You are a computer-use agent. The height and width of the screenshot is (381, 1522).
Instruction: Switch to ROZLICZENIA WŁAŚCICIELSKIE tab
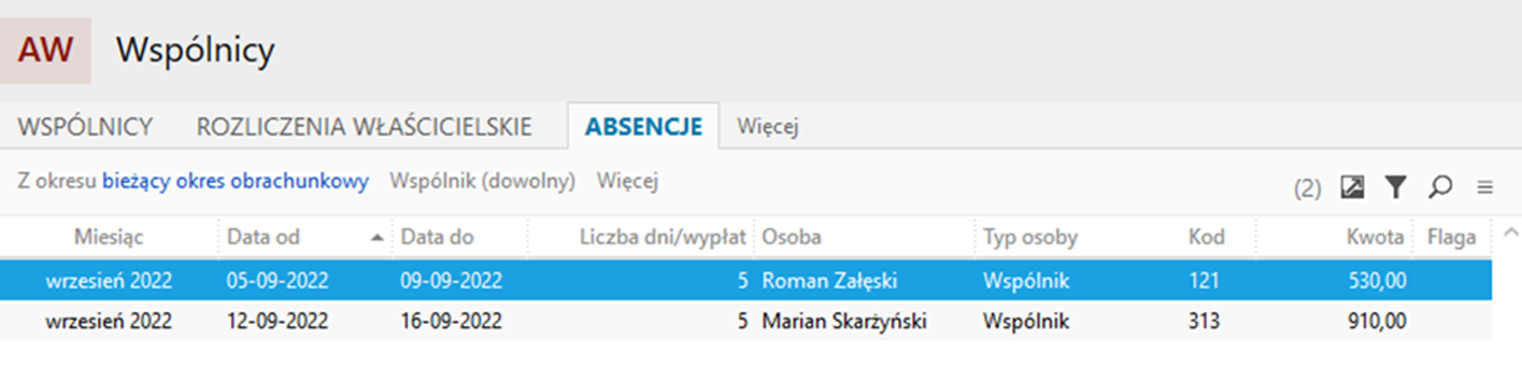[364, 127]
